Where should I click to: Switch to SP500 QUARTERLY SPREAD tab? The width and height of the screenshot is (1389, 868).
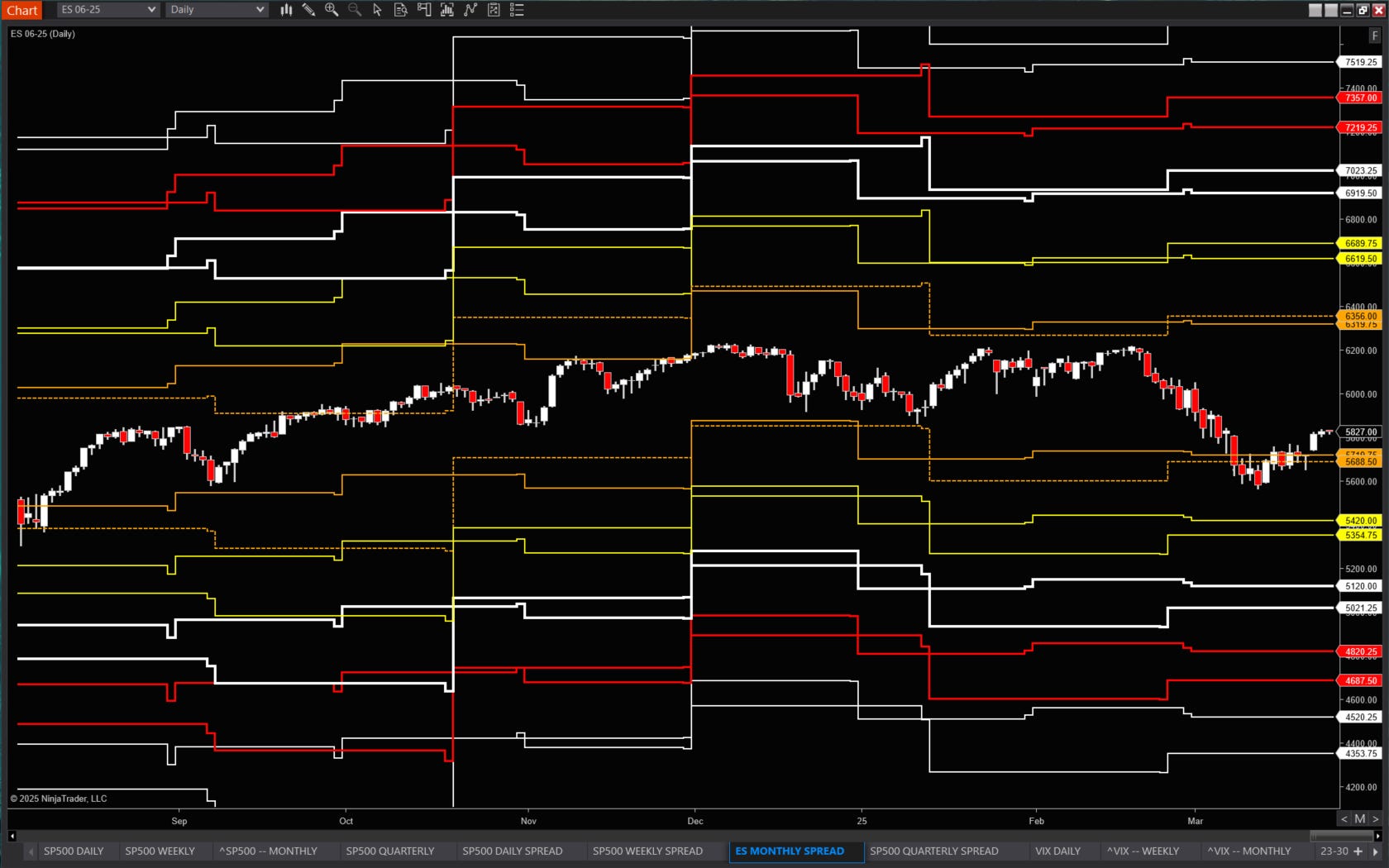[935, 851]
